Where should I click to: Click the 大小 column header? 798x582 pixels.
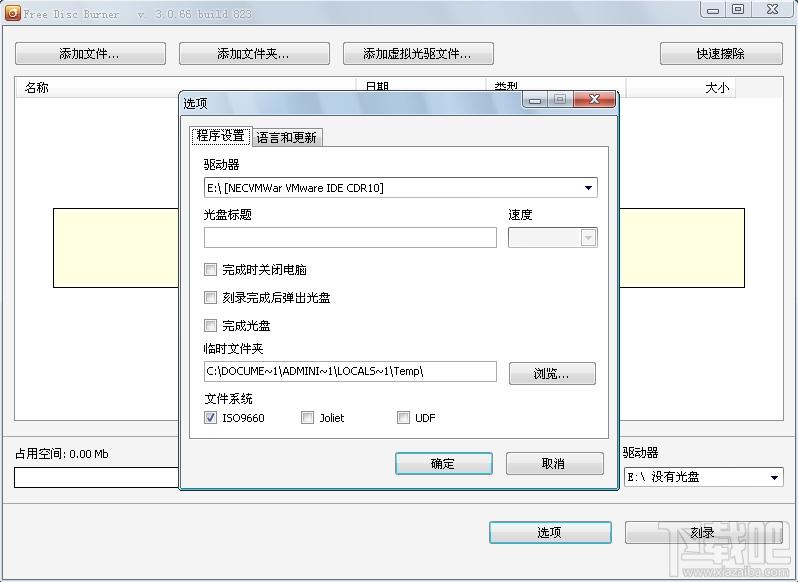point(680,87)
